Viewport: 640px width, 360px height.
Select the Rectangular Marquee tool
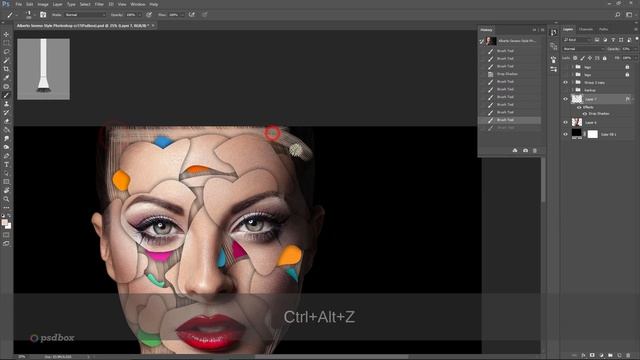[x=6, y=43]
